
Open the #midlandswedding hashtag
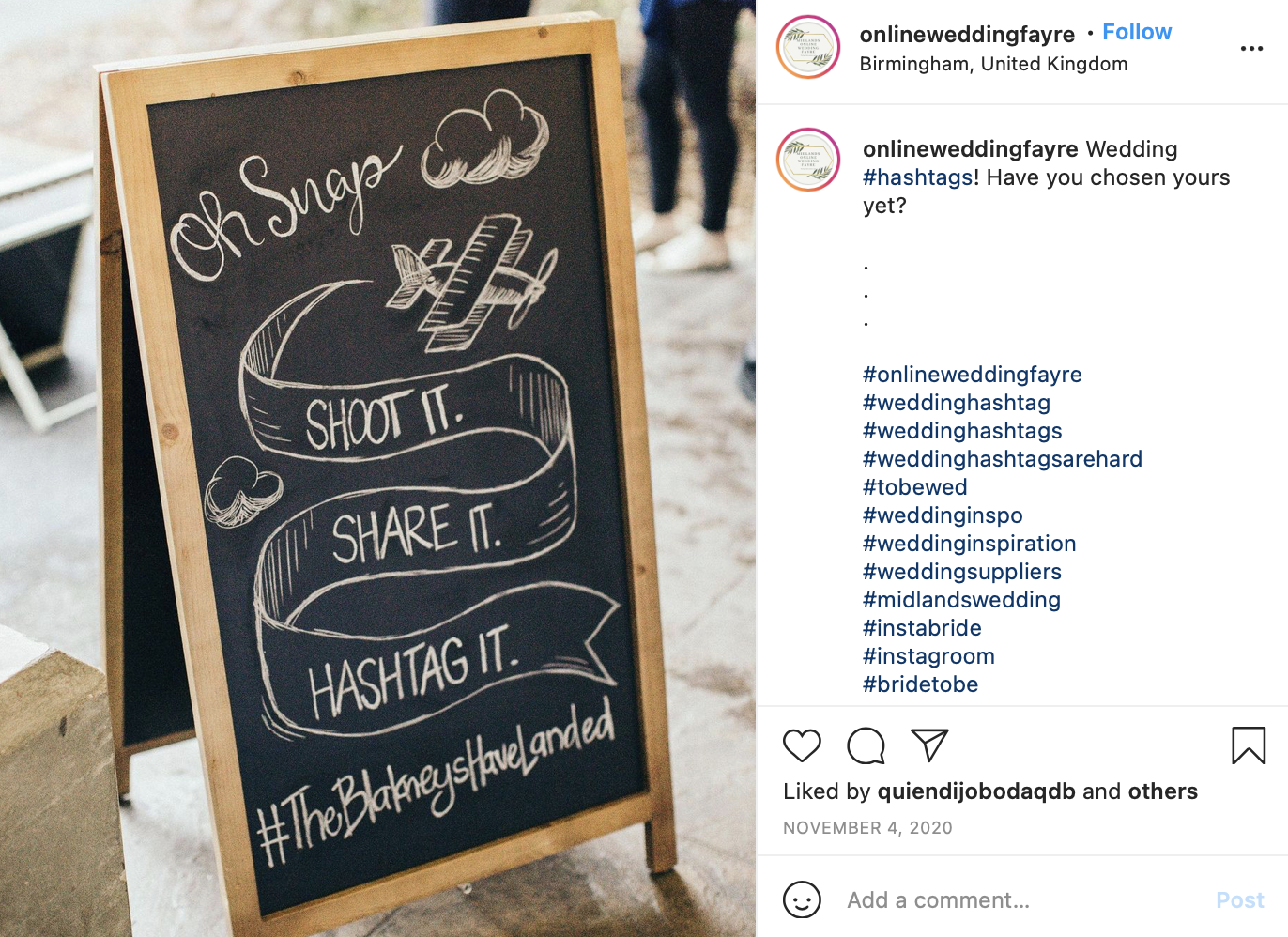pyautogui.click(x=961, y=600)
